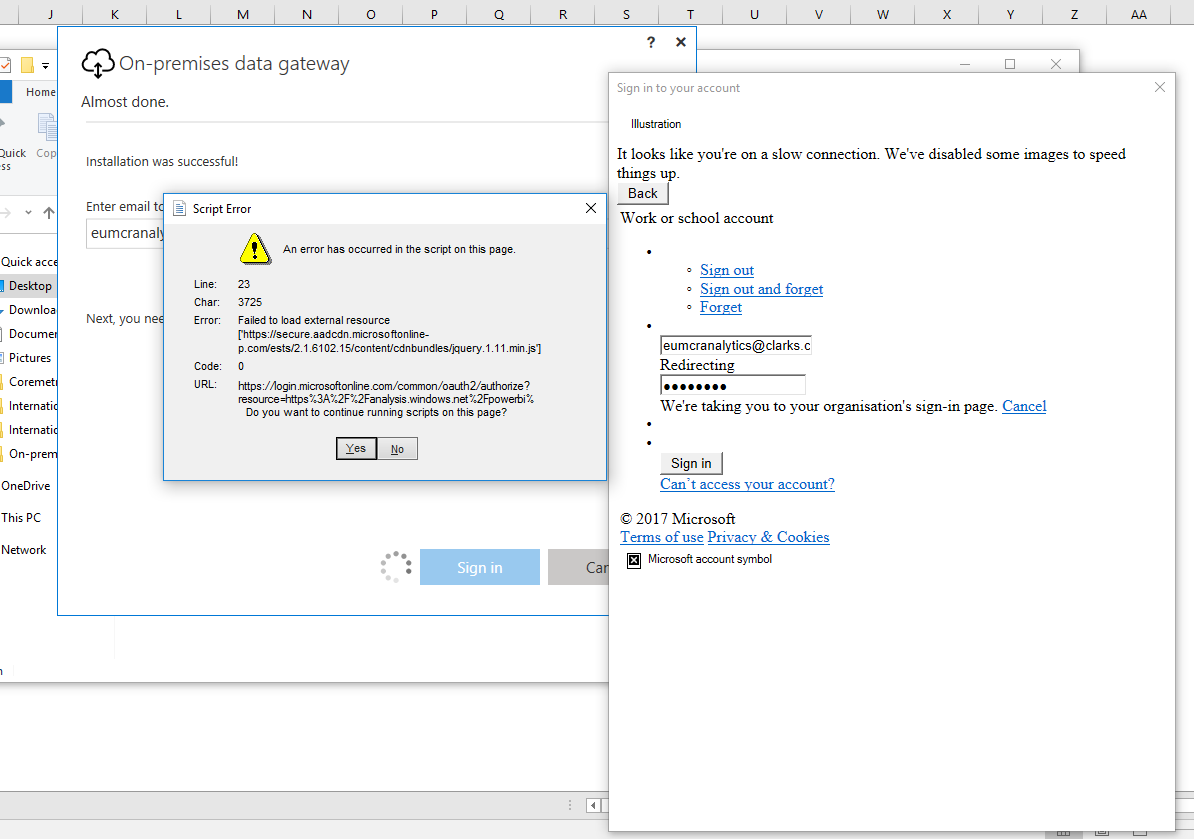Click the Up arrow in File Explorer navigation
This screenshot has height=839, width=1194.
coord(49,213)
